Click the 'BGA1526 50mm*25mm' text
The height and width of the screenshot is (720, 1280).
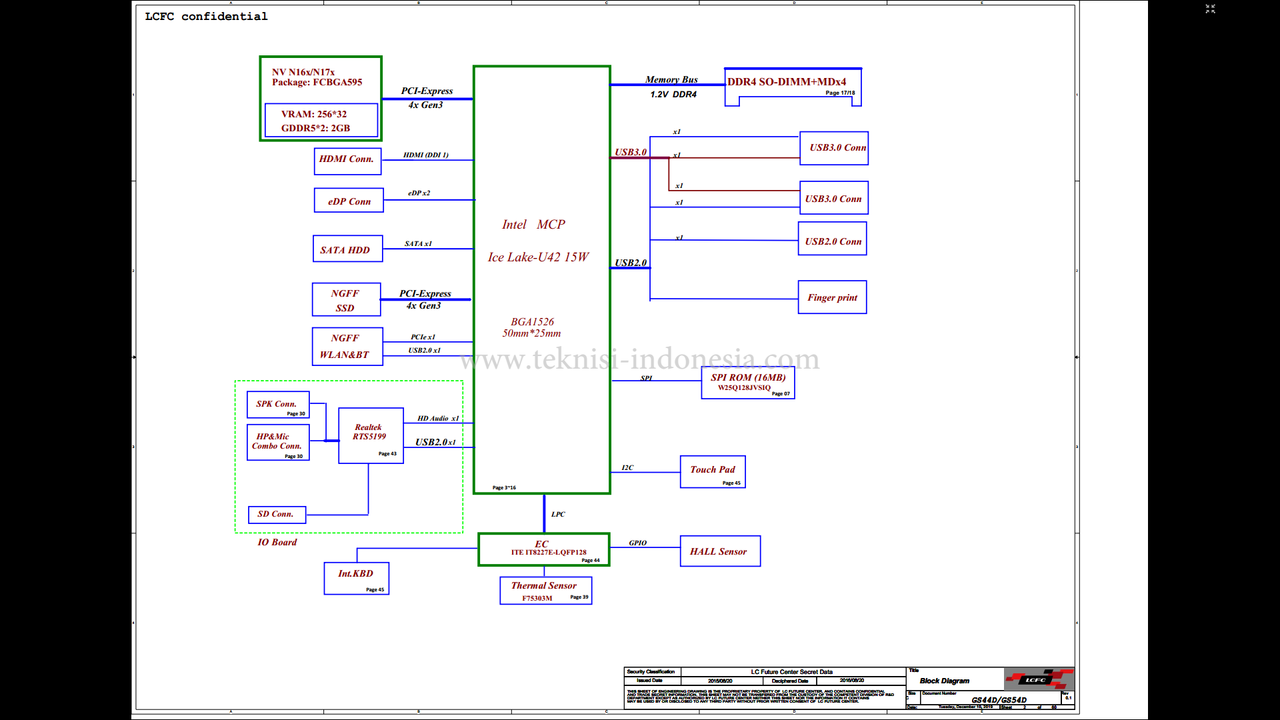[531, 327]
